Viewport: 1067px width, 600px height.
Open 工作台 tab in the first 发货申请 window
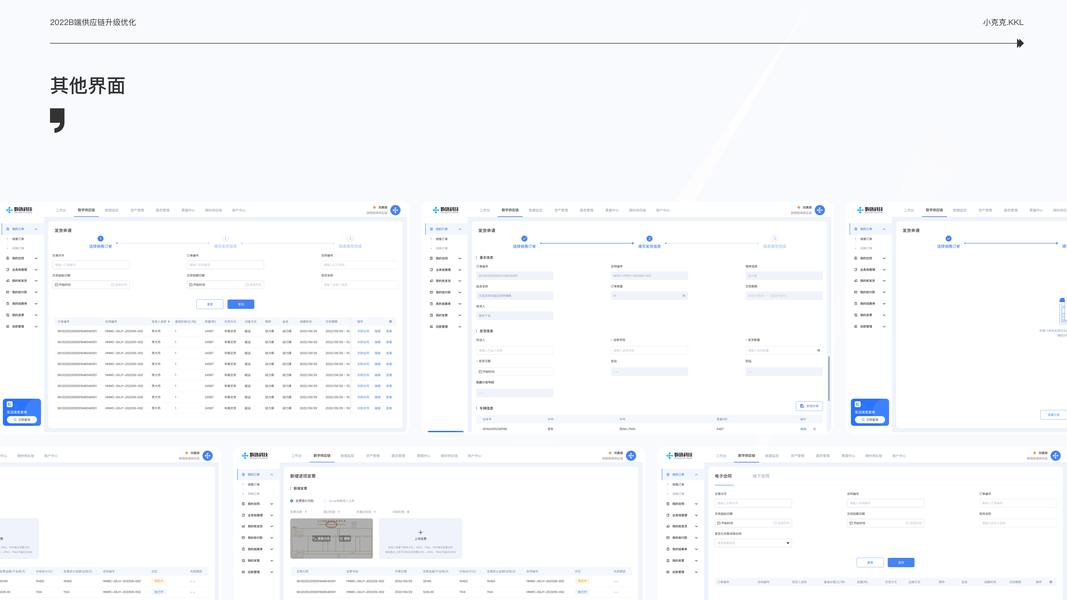[61, 210]
